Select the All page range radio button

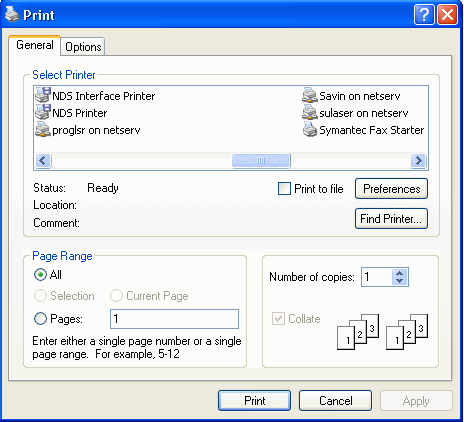40,275
